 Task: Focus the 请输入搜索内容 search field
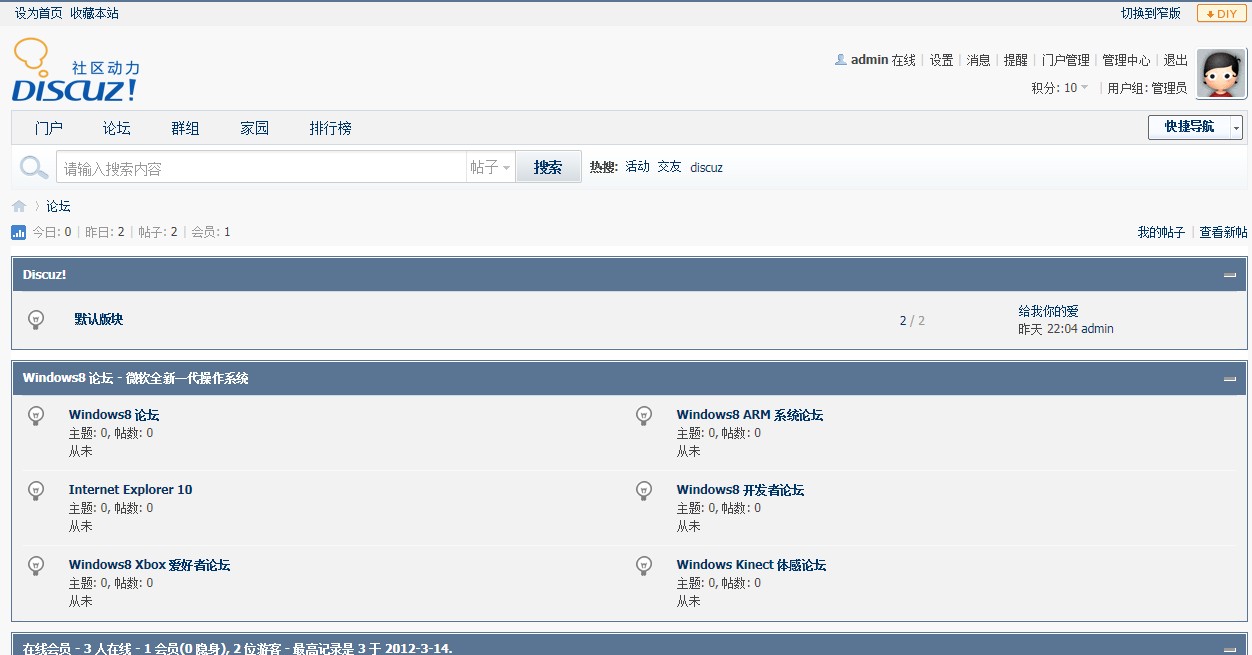262,168
